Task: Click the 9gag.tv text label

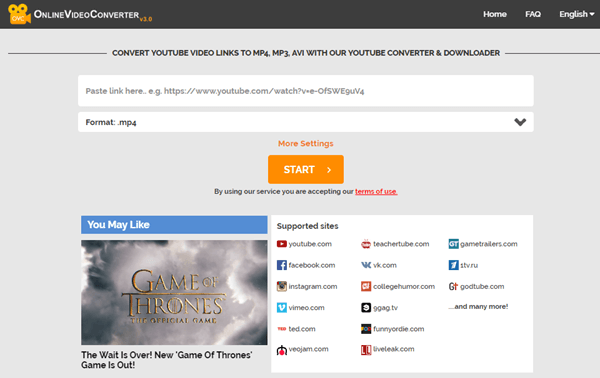Action: click(x=385, y=308)
